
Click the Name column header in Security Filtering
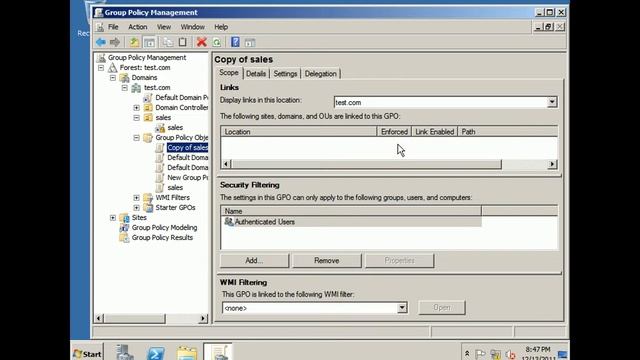tap(351, 211)
